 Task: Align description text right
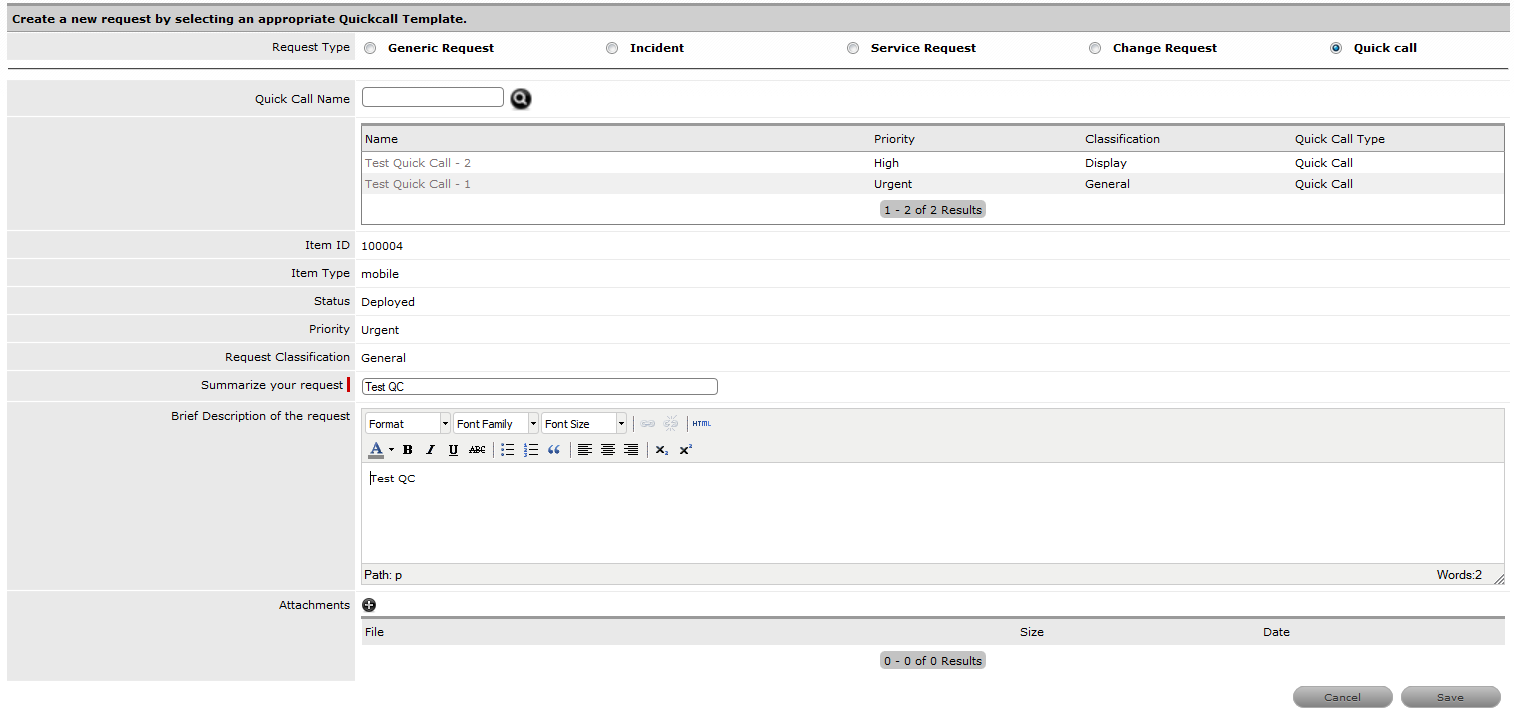(x=631, y=450)
